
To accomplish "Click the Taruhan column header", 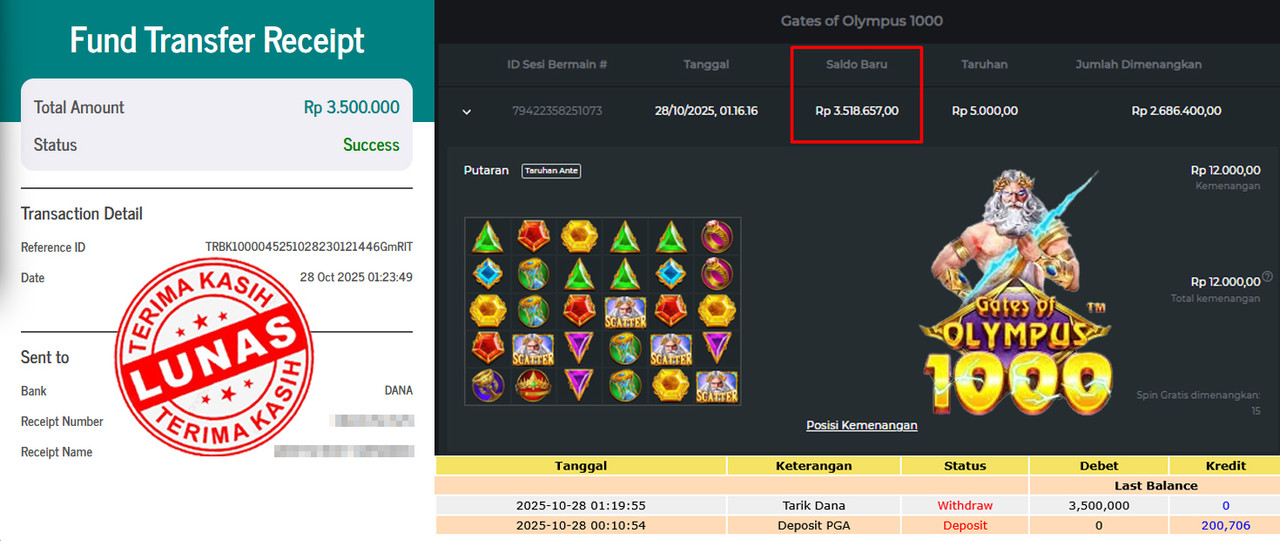I will 984,64.
